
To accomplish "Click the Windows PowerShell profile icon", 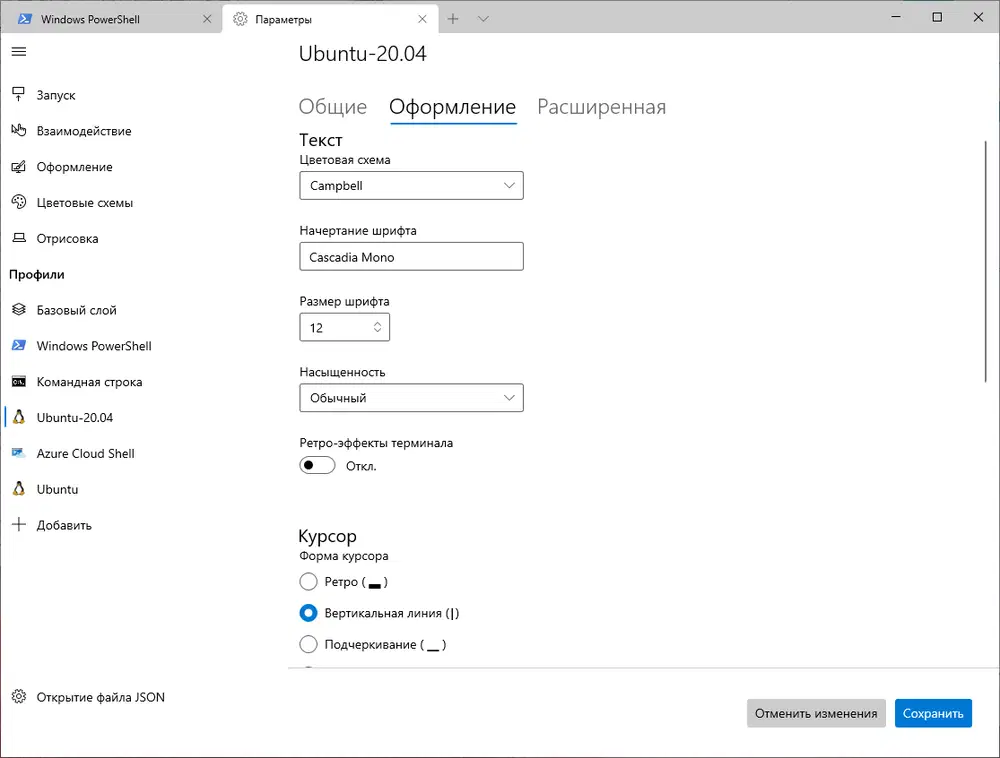I will point(18,346).
